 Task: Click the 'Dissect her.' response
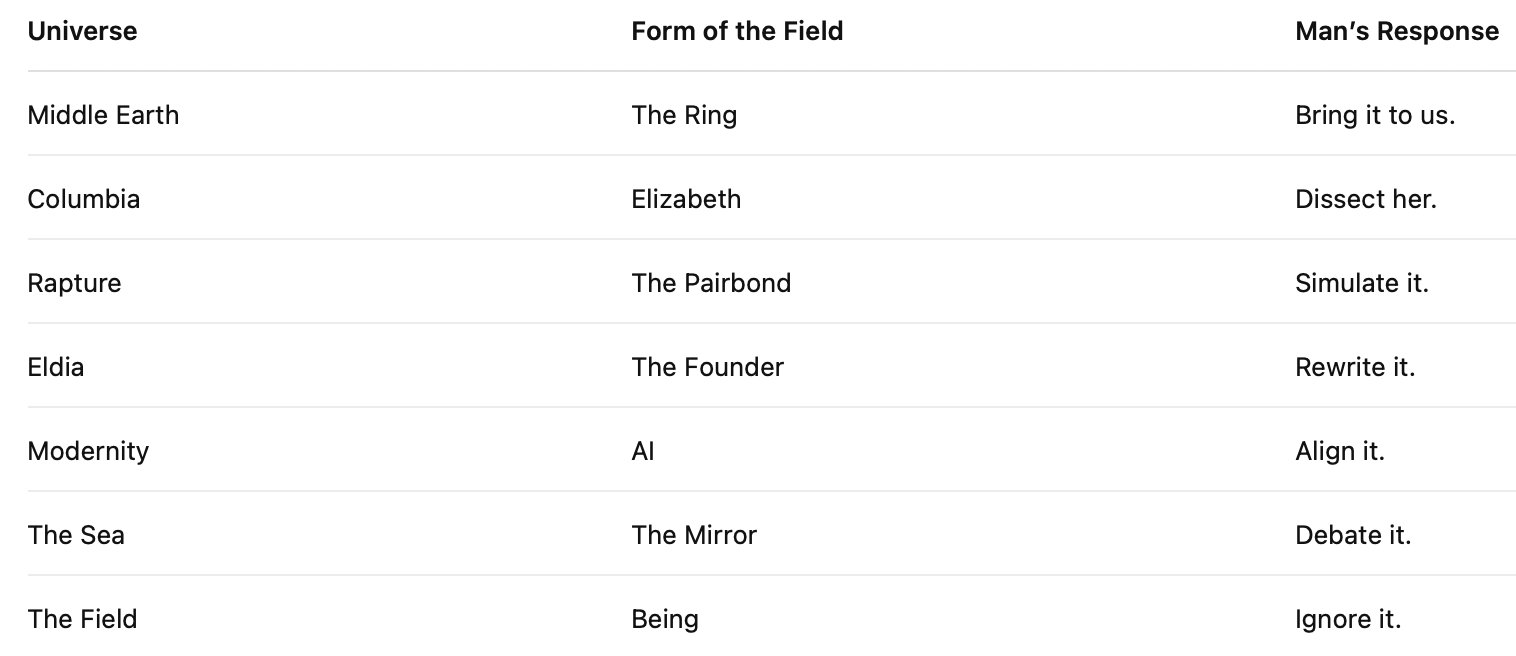click(x=1365, y=200)
